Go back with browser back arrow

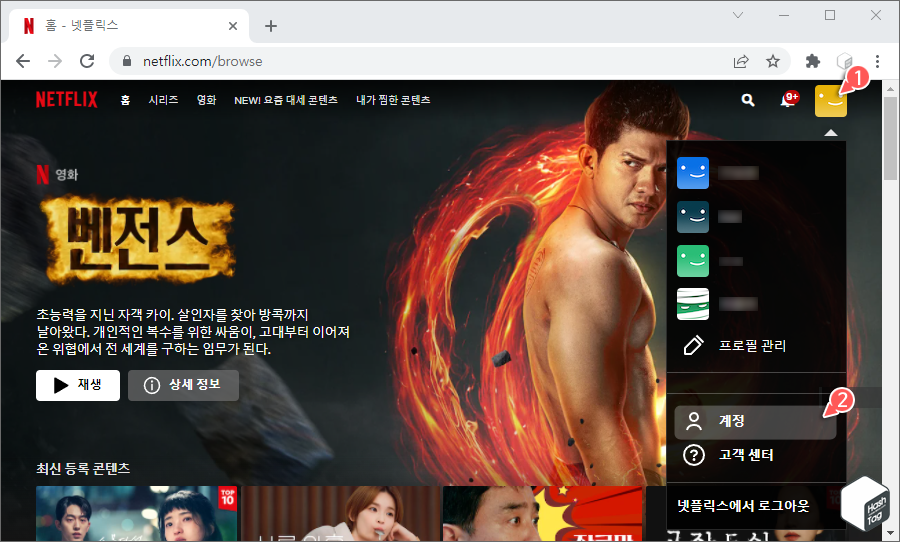click(x=23, y=61)
